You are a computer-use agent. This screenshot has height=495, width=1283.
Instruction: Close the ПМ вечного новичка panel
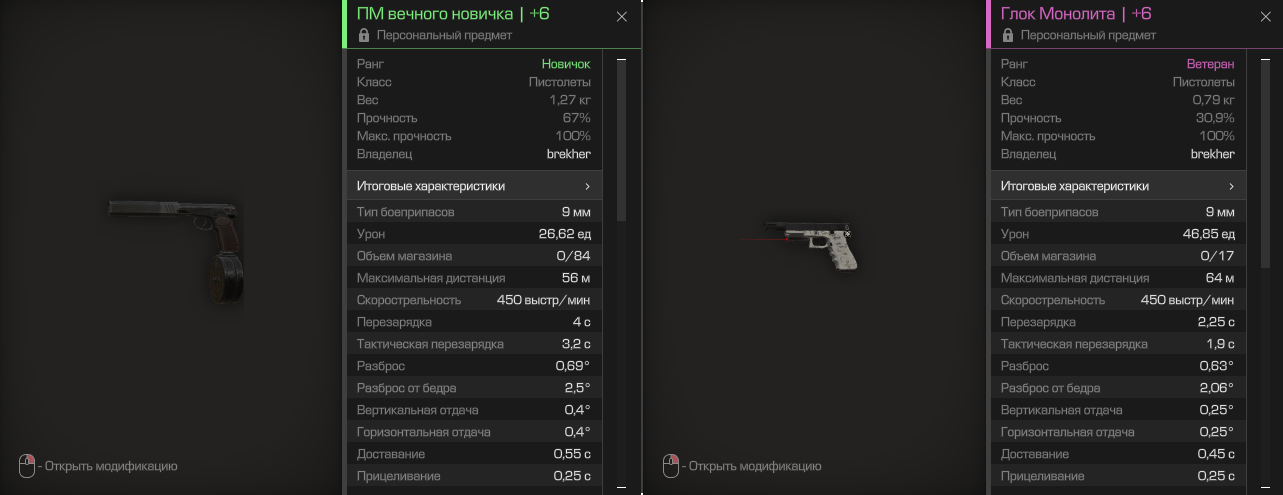click(622, 17)
